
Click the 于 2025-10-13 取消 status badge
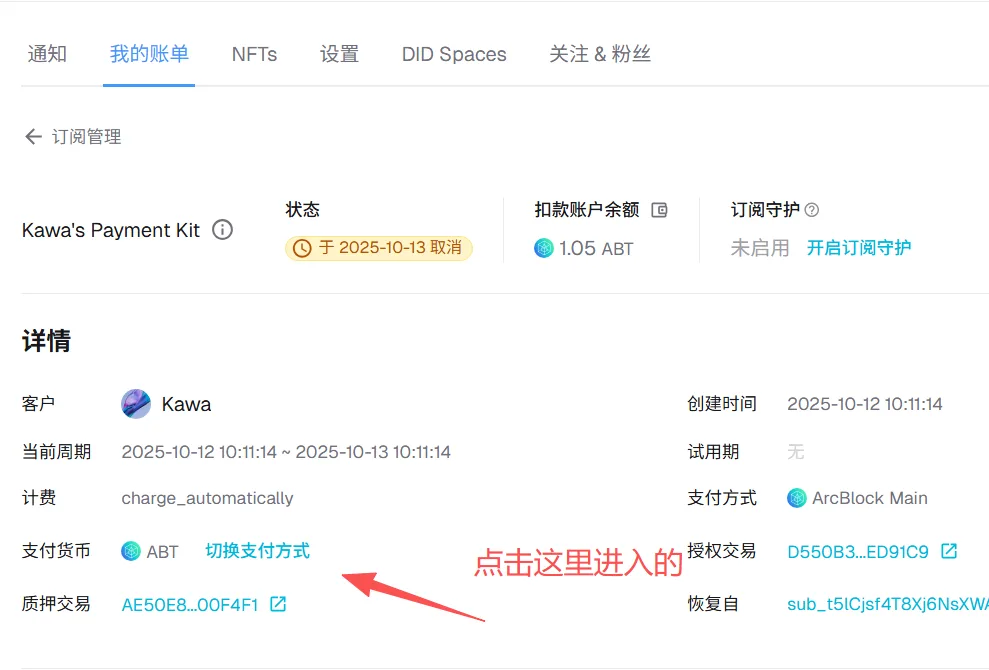(x=378, y=248)
